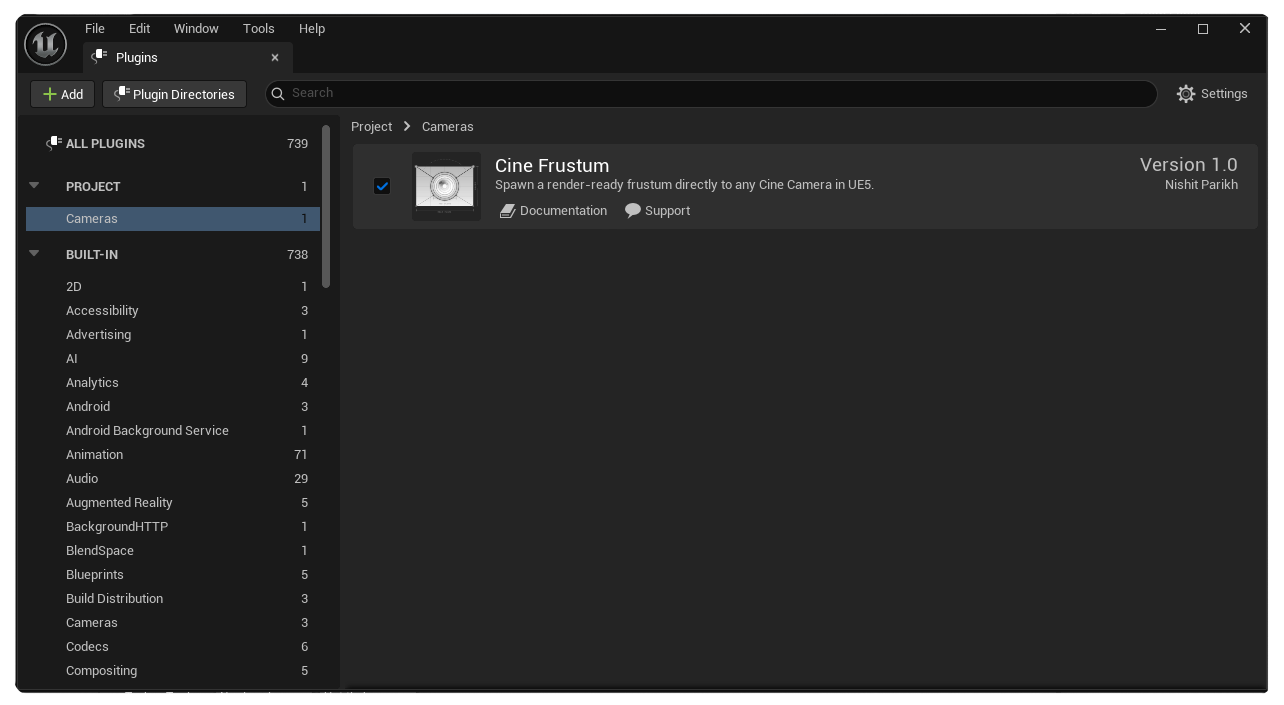This screenshot has width=1284, height=705.
Task: Click the All Plugins plug icon
Action: tap(54, 143)
